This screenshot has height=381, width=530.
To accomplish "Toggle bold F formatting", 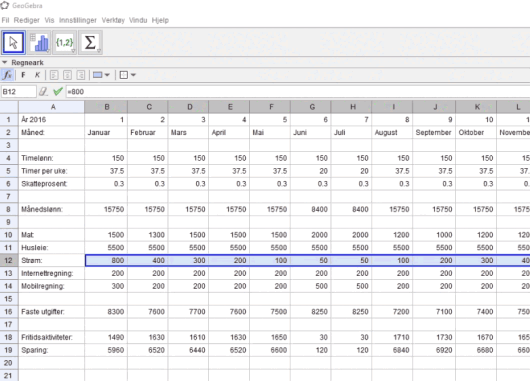I will pyautogui.click(x=23, y=75).
